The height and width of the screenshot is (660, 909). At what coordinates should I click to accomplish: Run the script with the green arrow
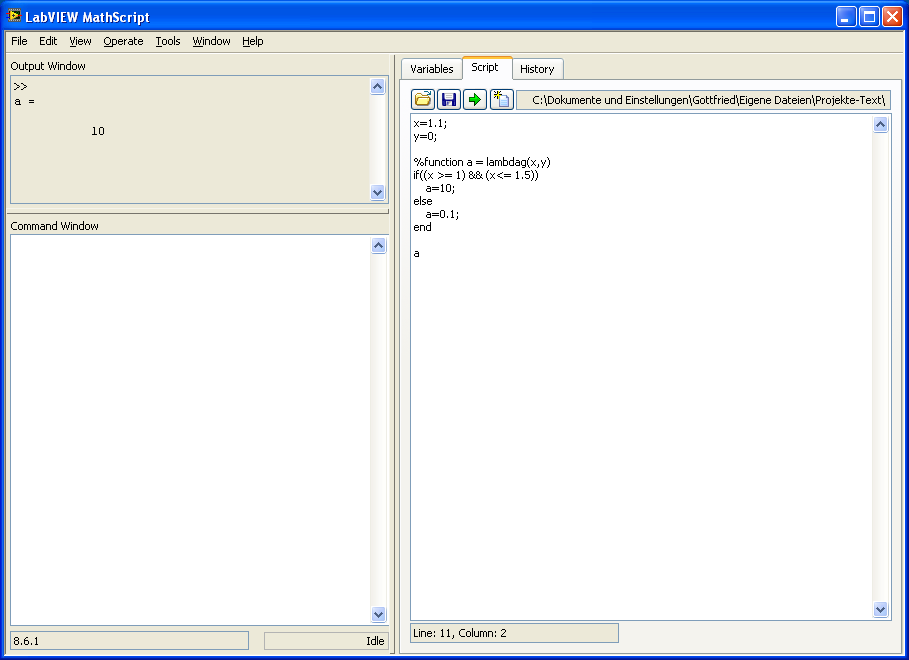click(475, 99)
